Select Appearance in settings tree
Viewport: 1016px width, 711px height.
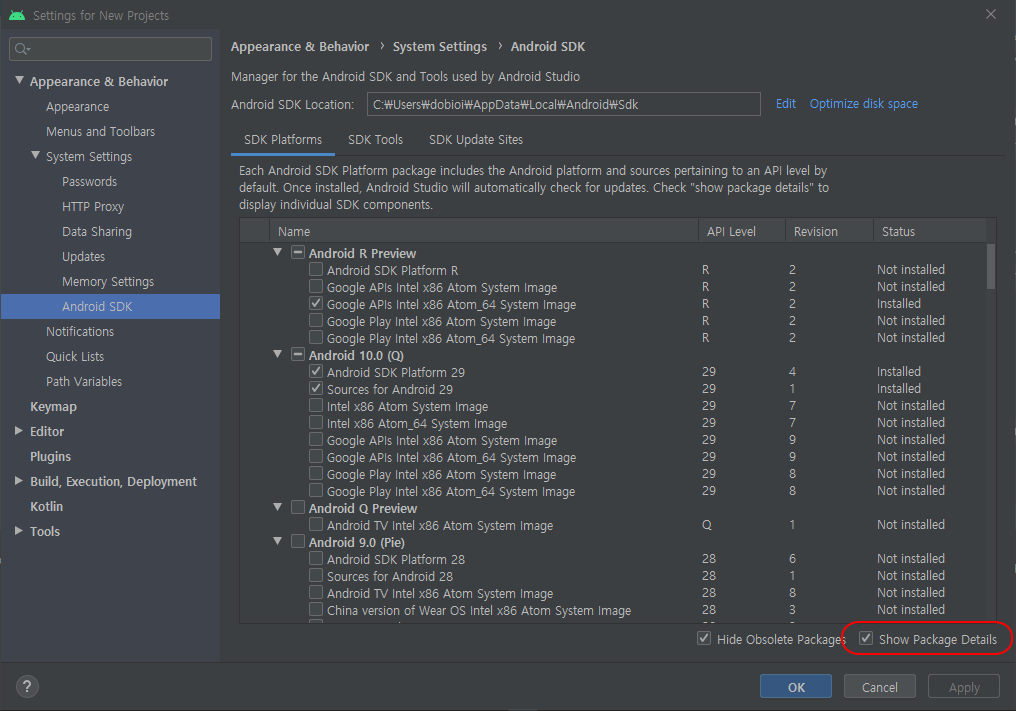(x=77, y=106)
